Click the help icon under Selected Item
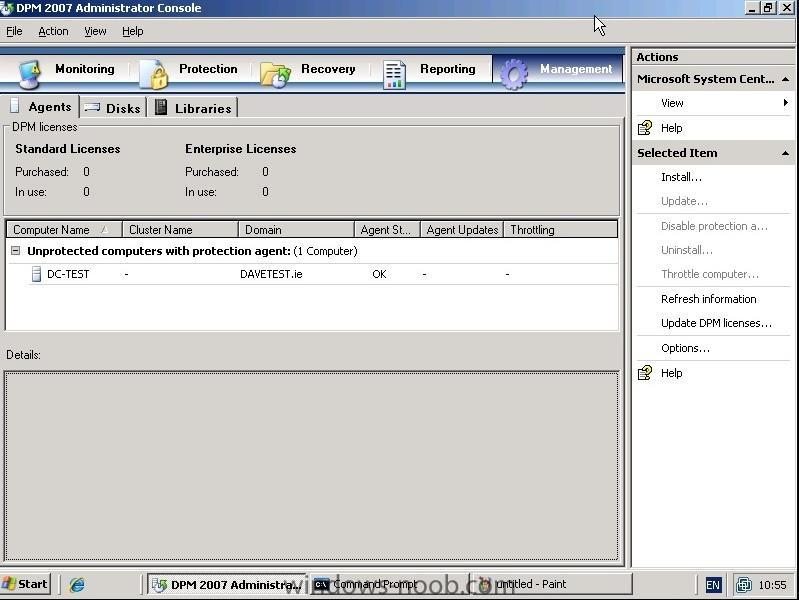Screen dimensions: 799x600 pyautogui.click(x=645, y=373)
